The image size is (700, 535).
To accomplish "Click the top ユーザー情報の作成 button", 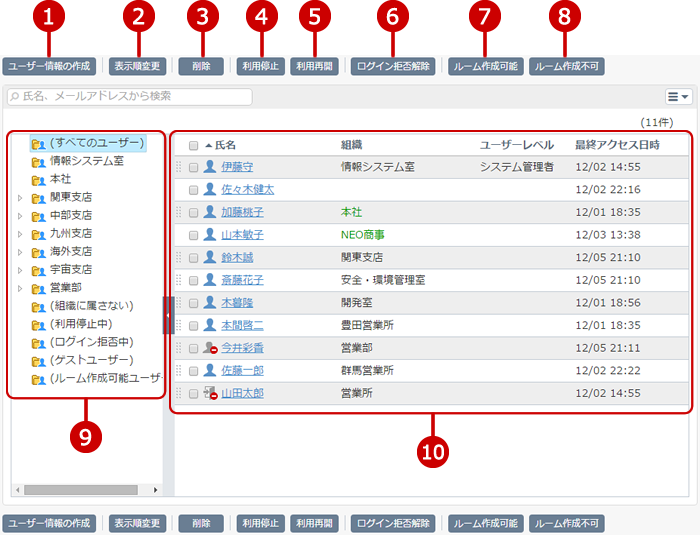I will click(x=49, y=67).
